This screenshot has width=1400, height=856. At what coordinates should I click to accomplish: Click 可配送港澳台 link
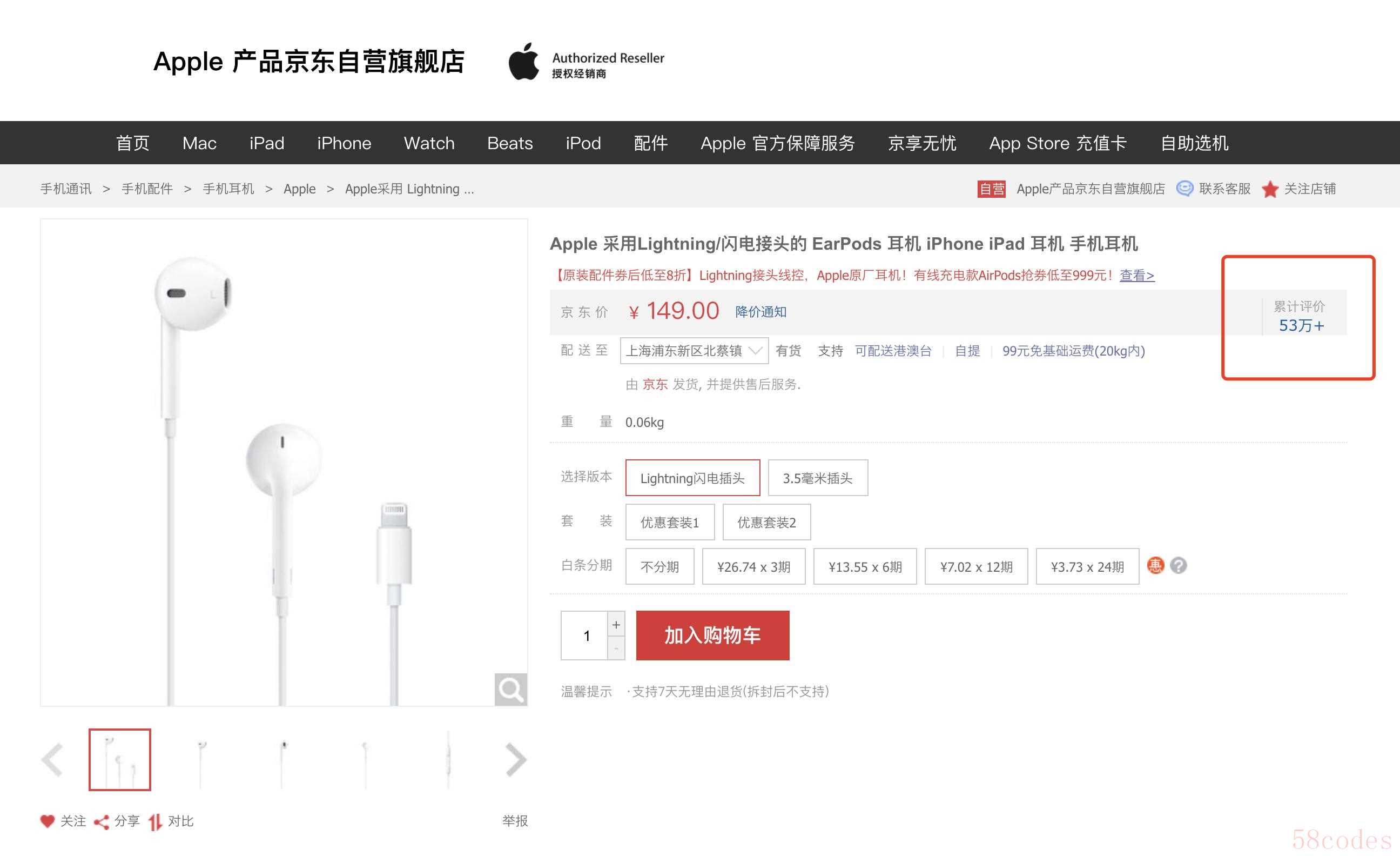point(893,351)
